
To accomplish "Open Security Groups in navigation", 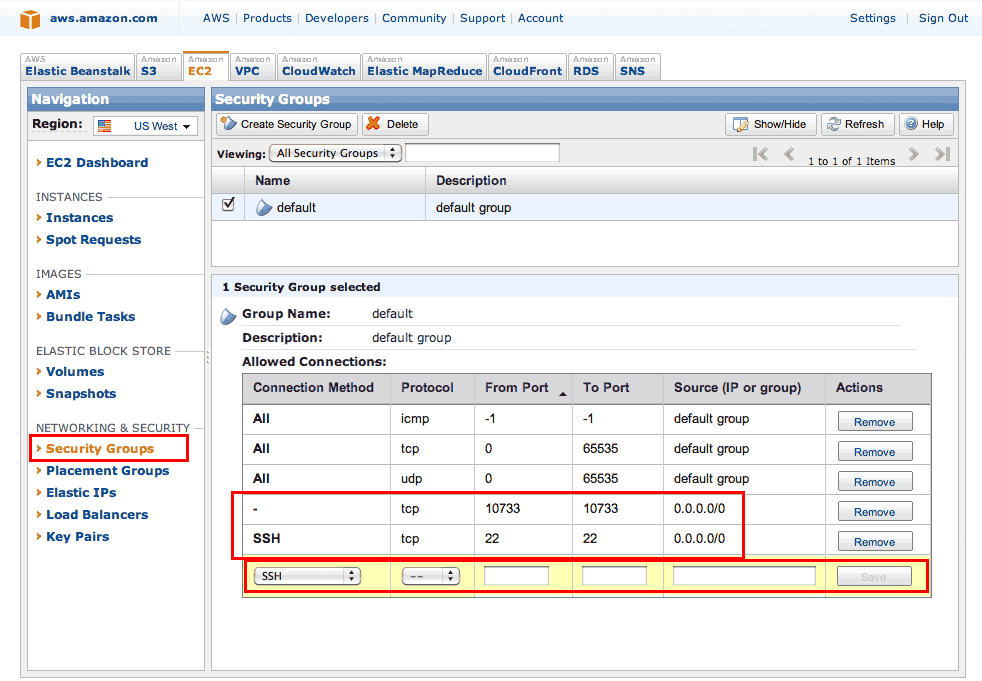I will 100,449.
